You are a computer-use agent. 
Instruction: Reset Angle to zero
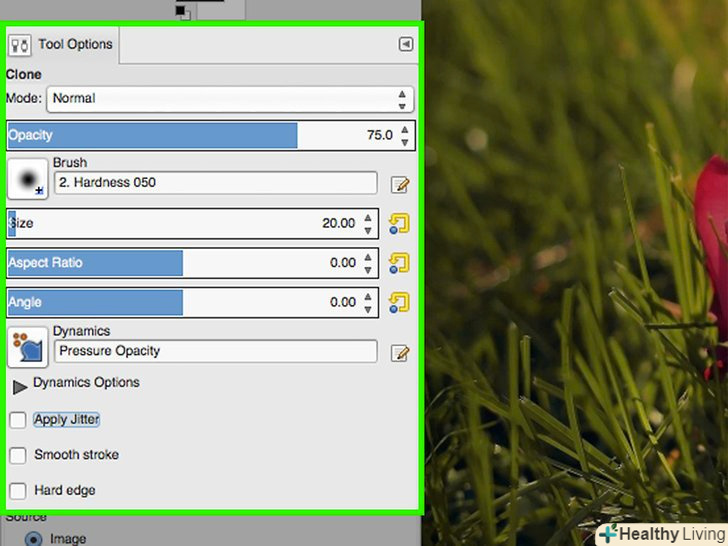click(399, 302)
